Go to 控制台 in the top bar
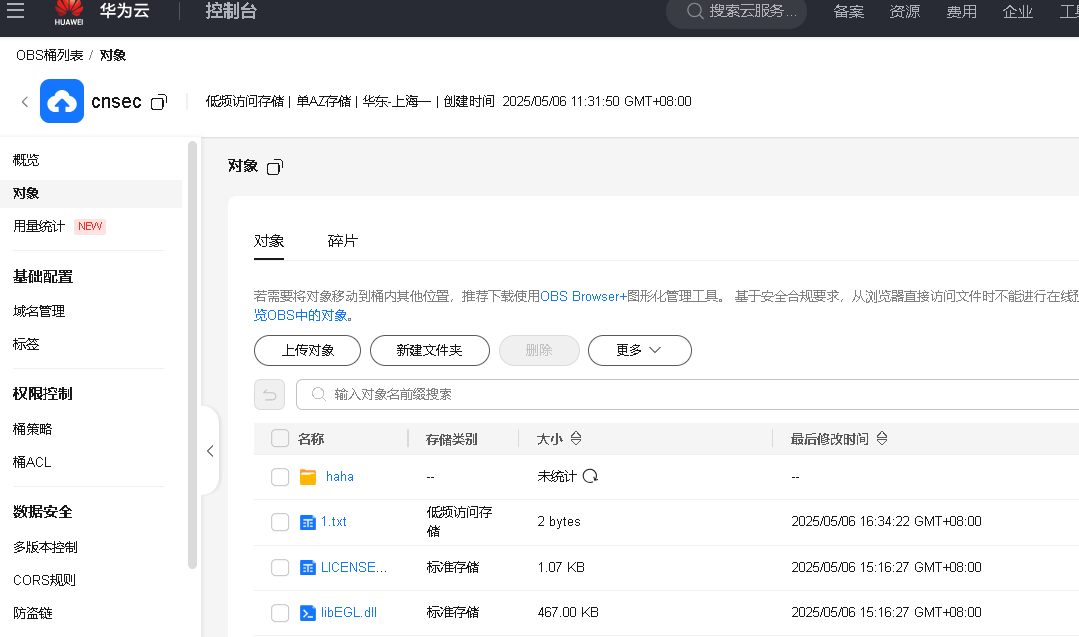1079x637 pixels. tap(231, 11)
